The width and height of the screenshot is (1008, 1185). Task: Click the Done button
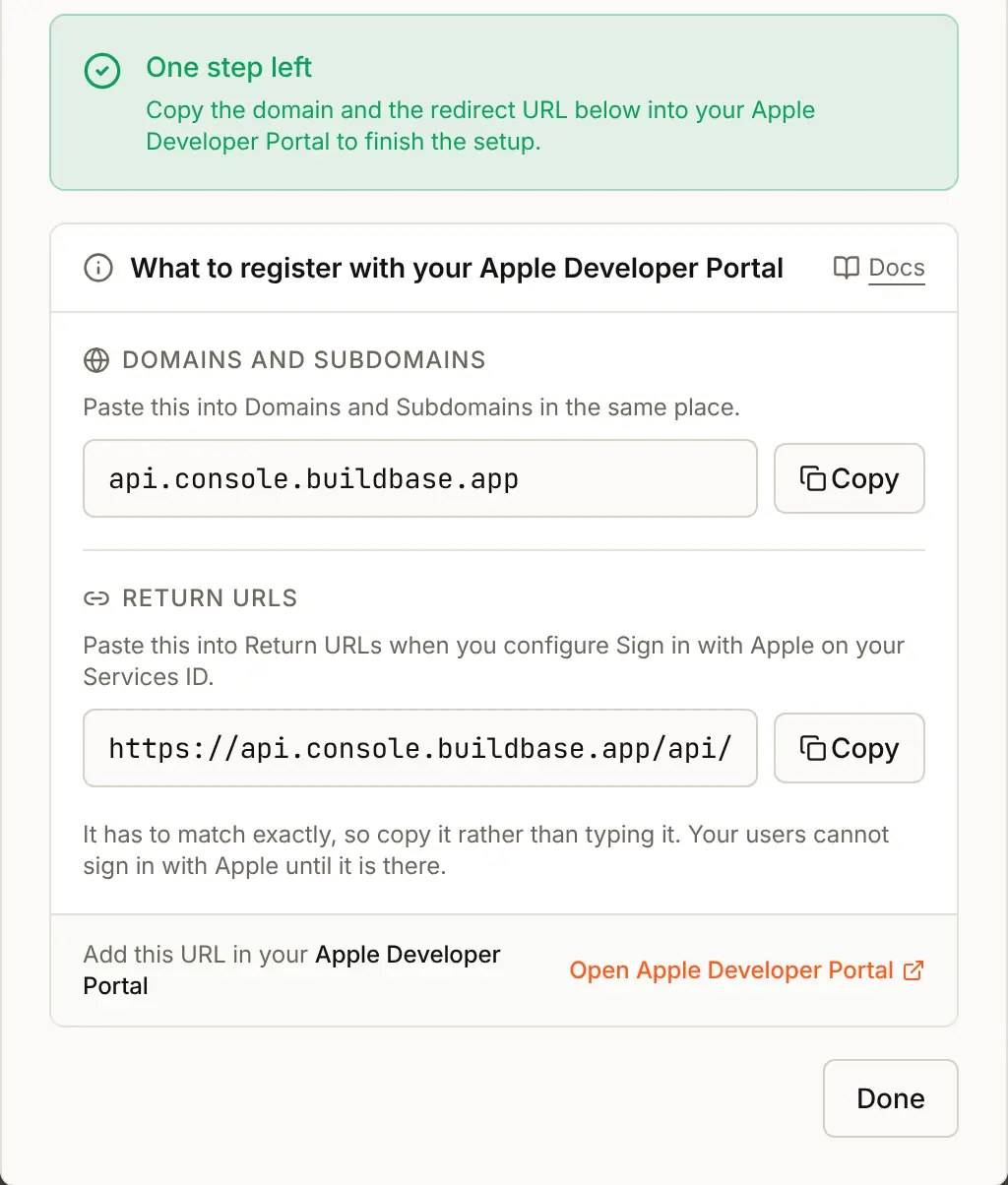click(x=891, y=1098)
